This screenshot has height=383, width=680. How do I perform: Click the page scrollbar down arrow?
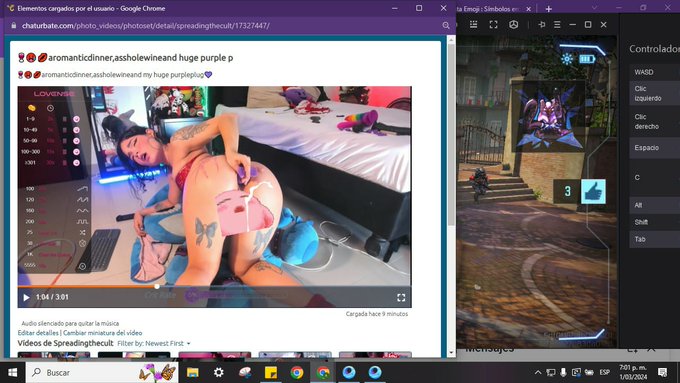[x=451, y=353]
